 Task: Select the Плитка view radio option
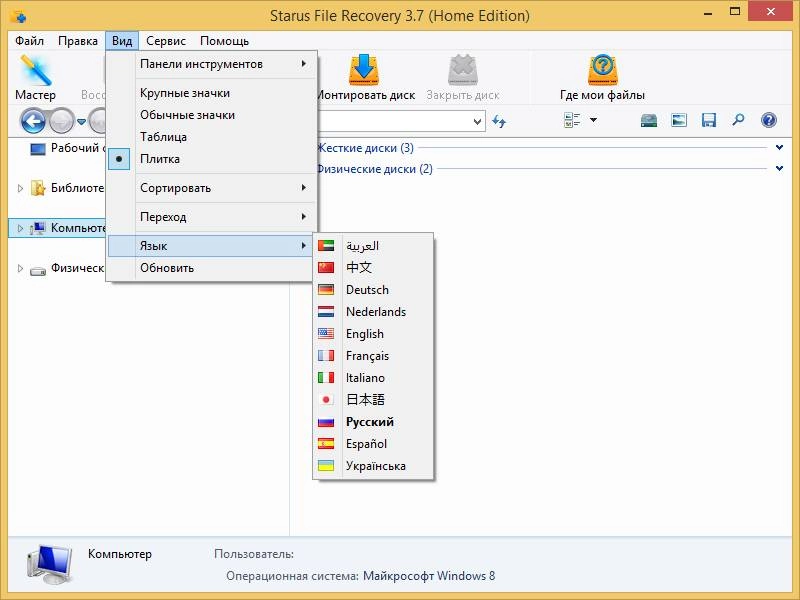pyautogui.click(x=212, y=159)
